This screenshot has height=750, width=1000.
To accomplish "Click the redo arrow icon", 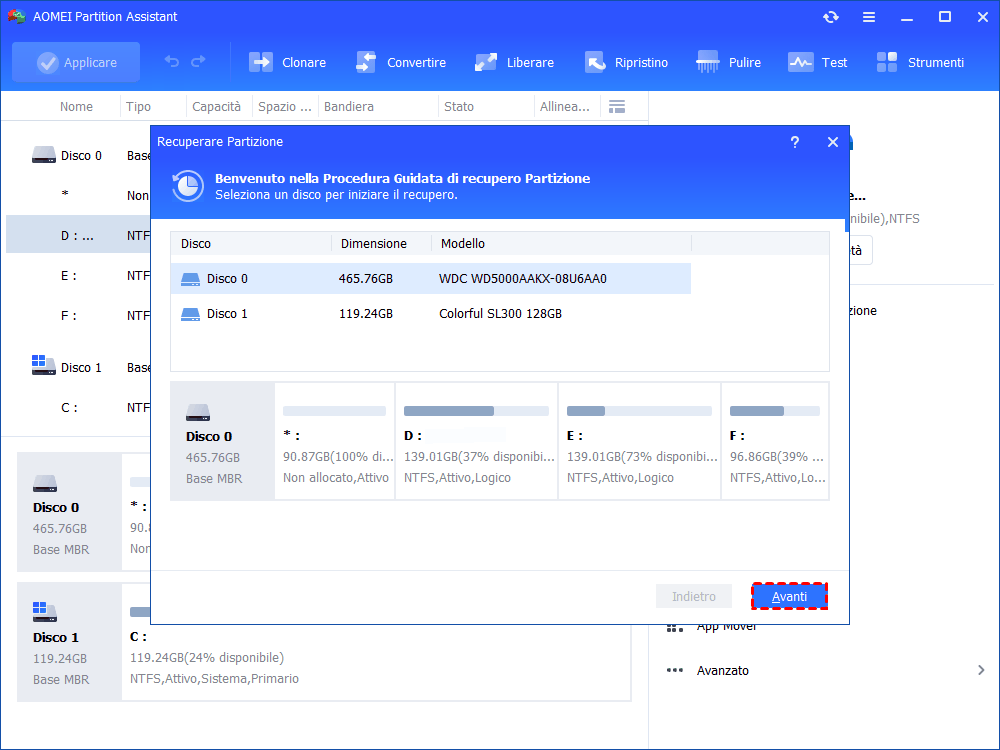I will click(198, 61).
